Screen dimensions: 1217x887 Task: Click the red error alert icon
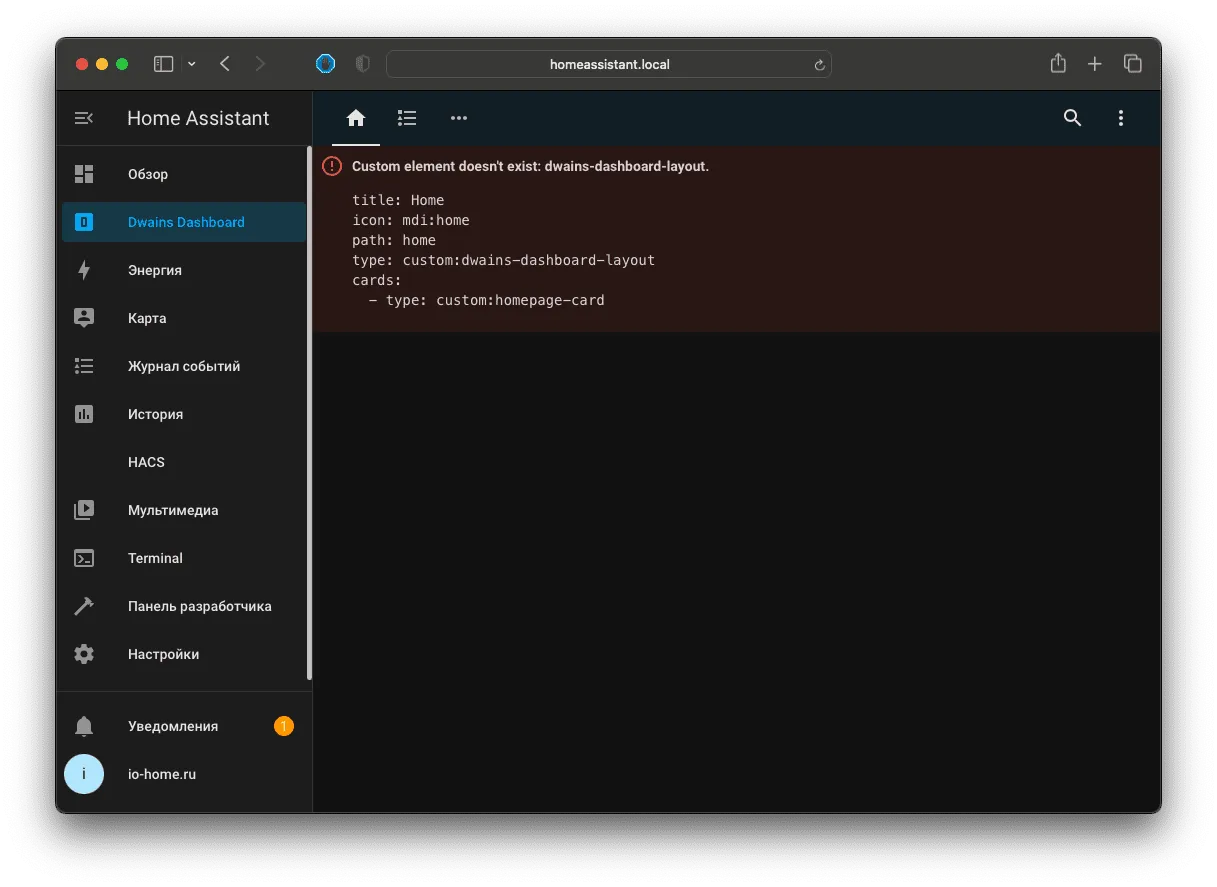[x=332, y=166]
